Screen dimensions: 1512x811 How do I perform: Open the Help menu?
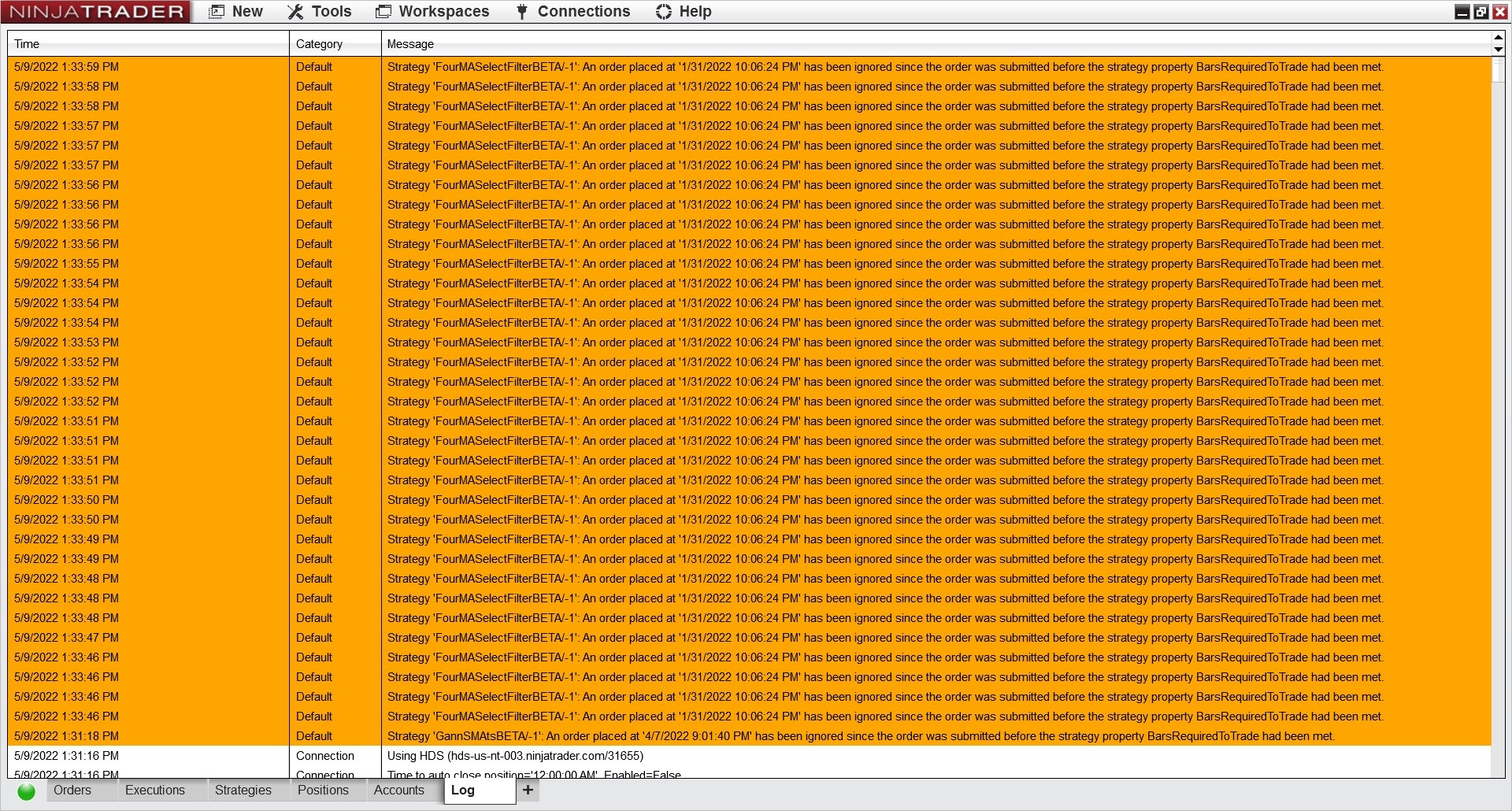click(684, 12)
